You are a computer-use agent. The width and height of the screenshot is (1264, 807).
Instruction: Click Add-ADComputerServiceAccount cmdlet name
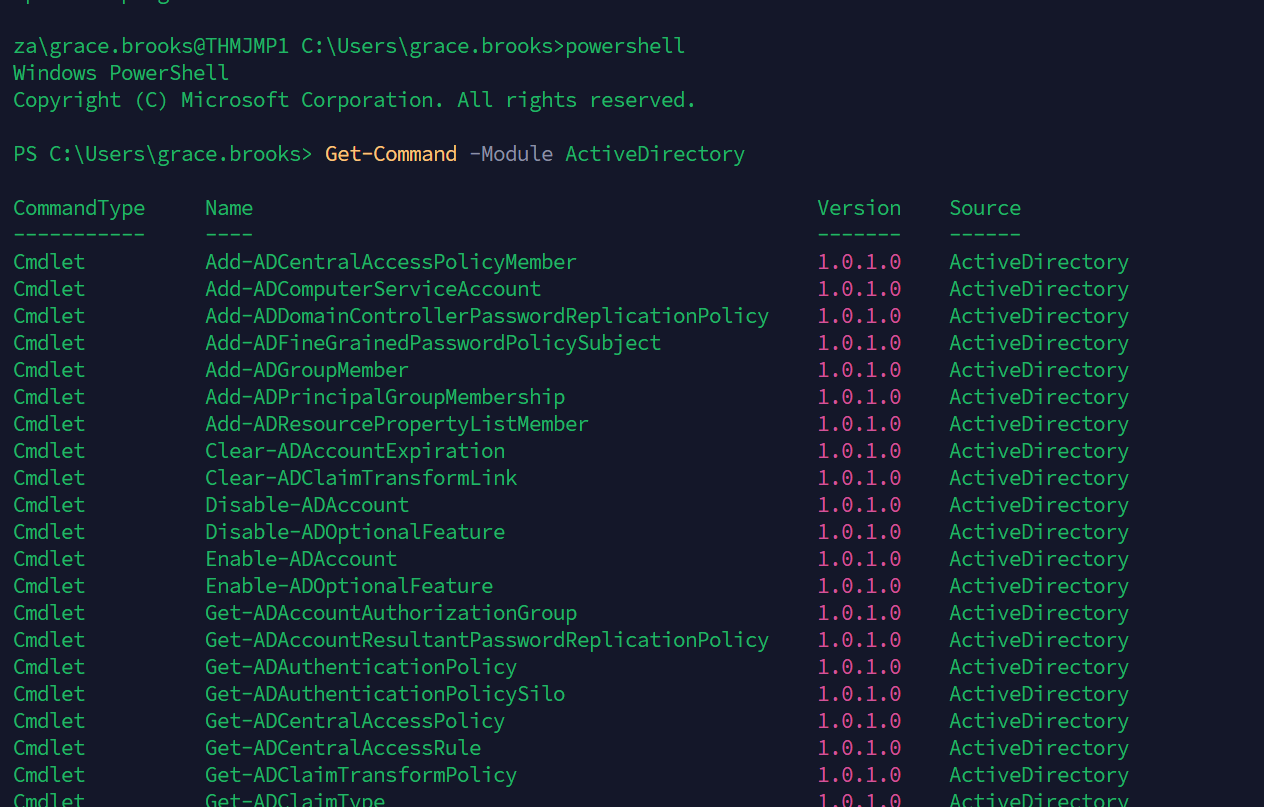(x=373, y=289)
